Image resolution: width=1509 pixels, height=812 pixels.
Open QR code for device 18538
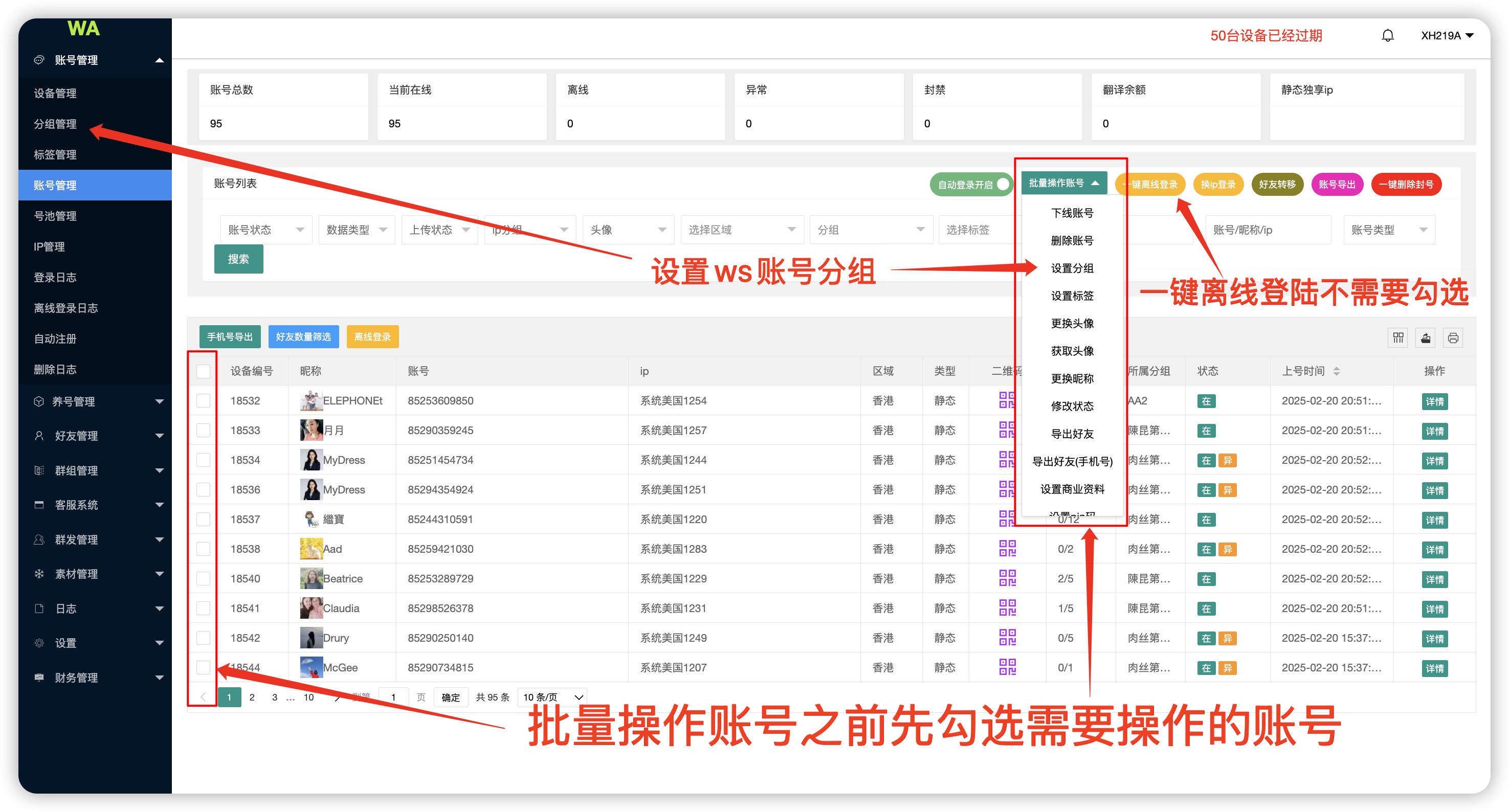tap(1007, 549)
